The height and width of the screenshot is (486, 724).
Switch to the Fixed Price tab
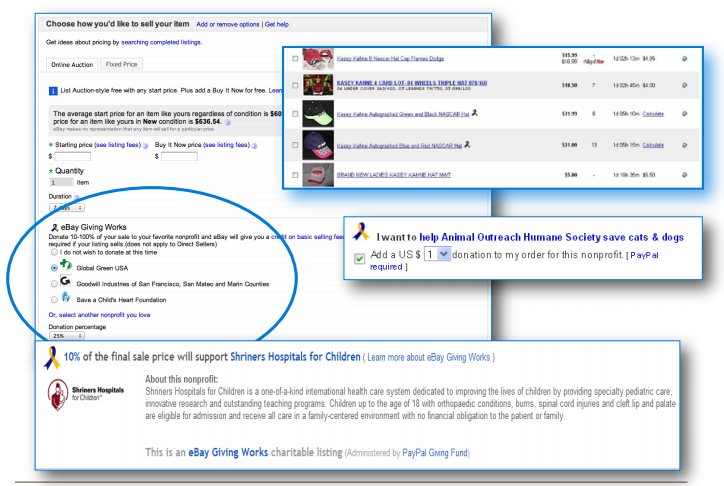tap(121, 64)
